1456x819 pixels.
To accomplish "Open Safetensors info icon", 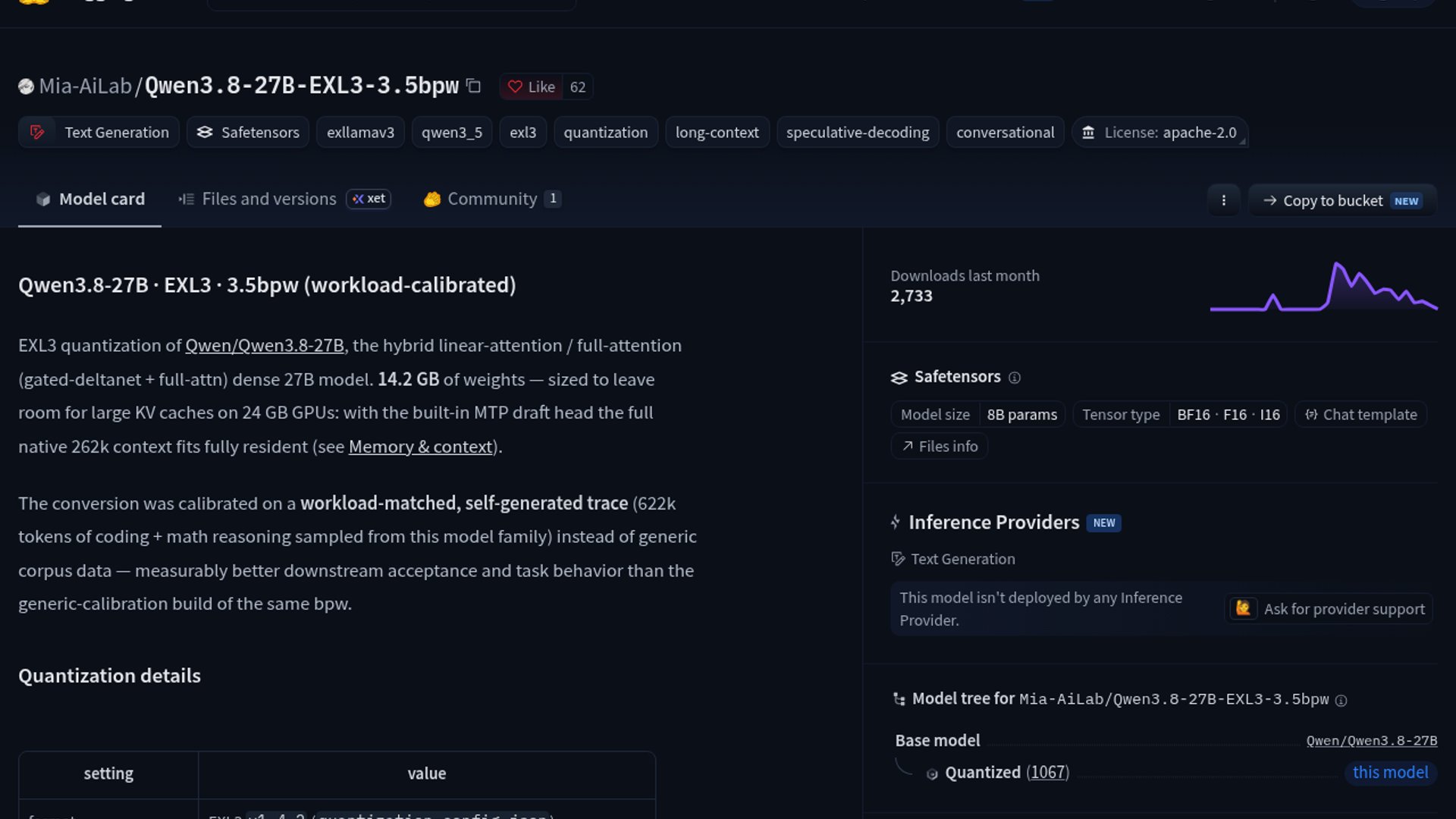I will pos(1015,378).
